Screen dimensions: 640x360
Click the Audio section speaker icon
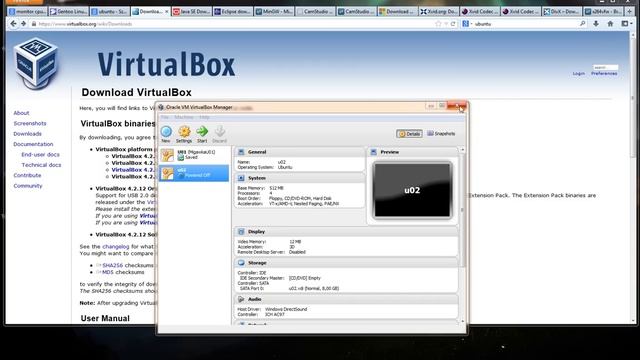[241, 299]
